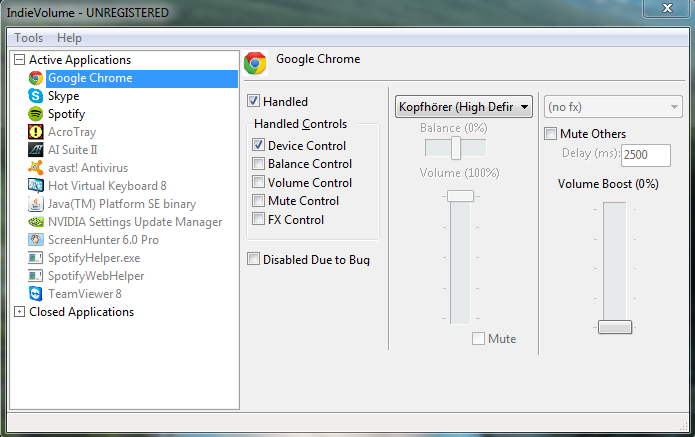The width and height of the screenshot is (695, 437).
Task: Select AcroTray entry
Action: click(72, 132)
